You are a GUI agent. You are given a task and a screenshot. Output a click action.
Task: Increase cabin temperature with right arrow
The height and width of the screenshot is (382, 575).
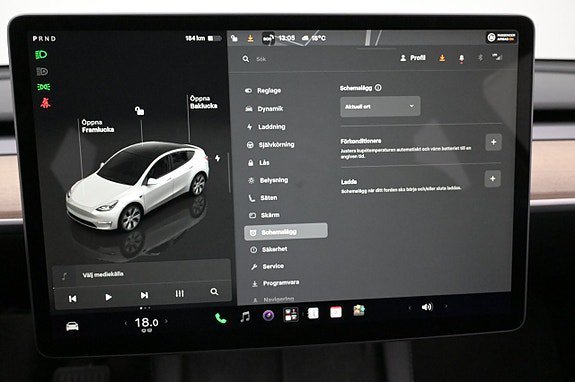pyautogui.click(x=166, y=321)
